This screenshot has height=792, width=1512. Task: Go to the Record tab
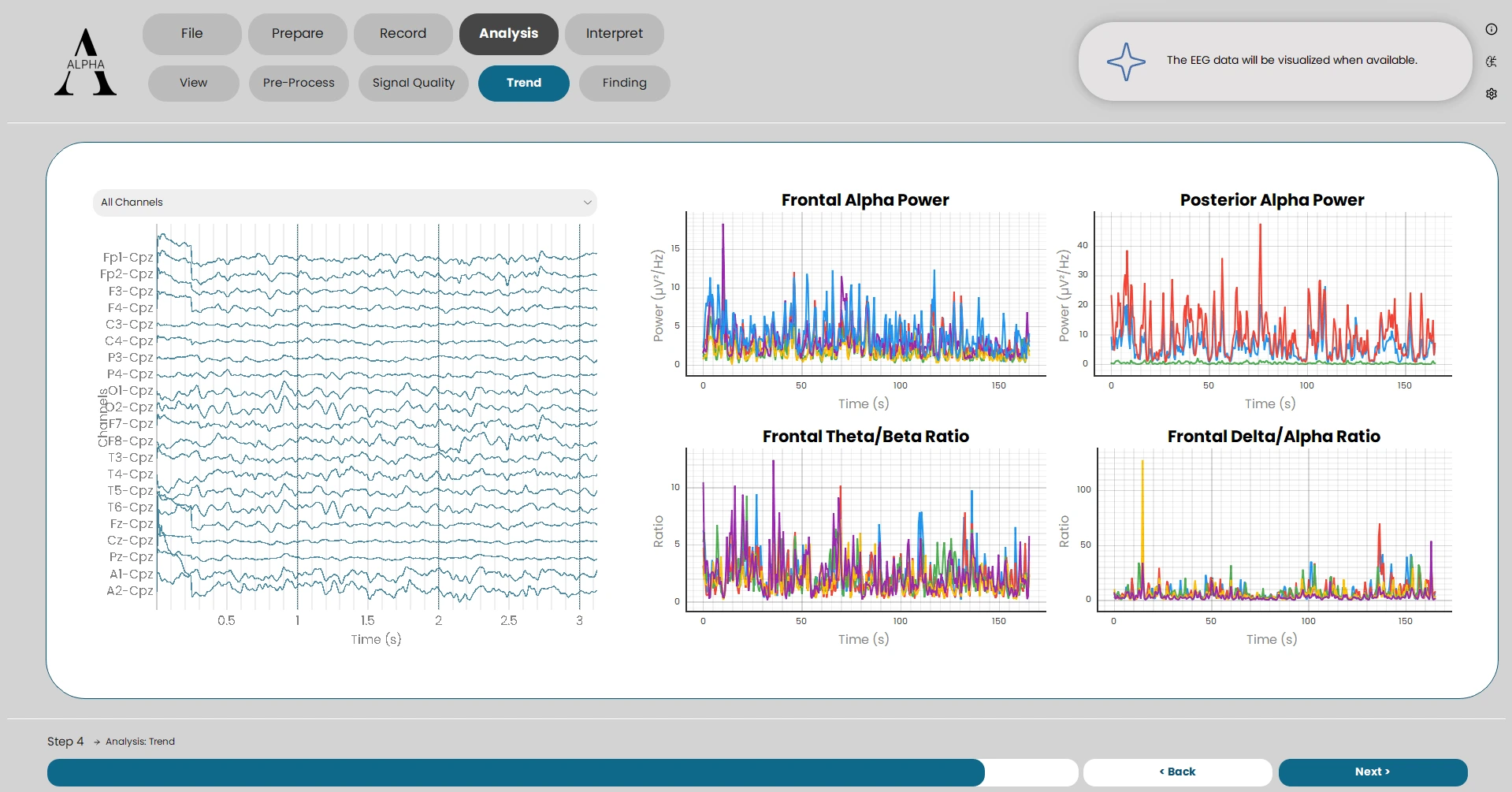pyautogui.click(x=403, y=34)
